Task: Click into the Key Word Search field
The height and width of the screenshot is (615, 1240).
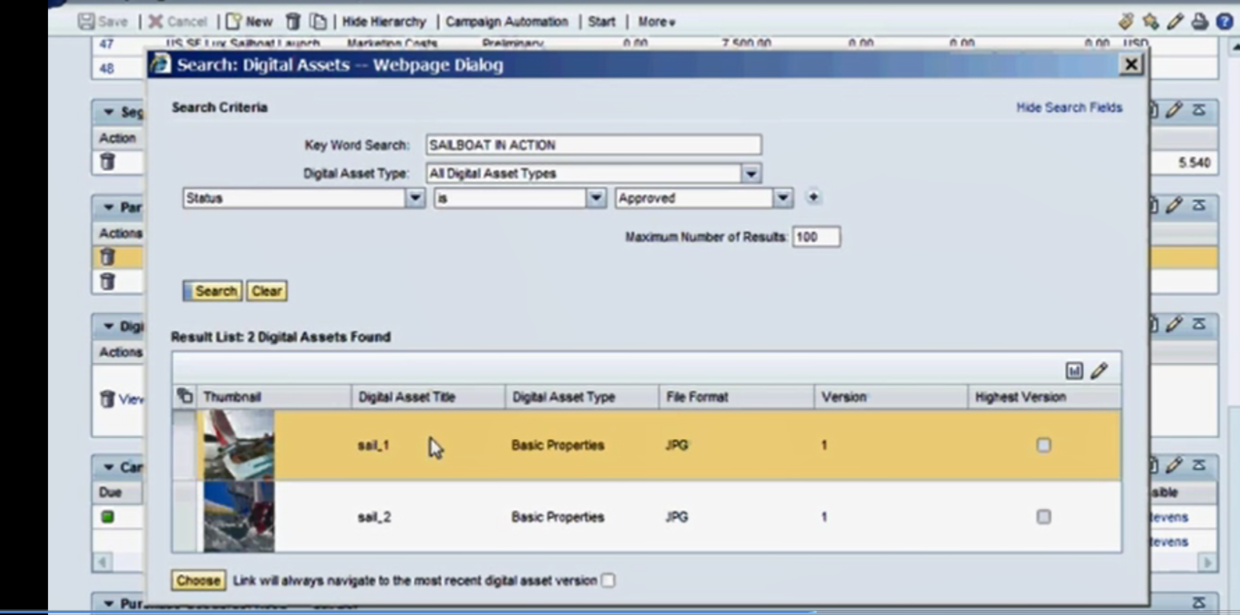Action: (x=593, y=145)
